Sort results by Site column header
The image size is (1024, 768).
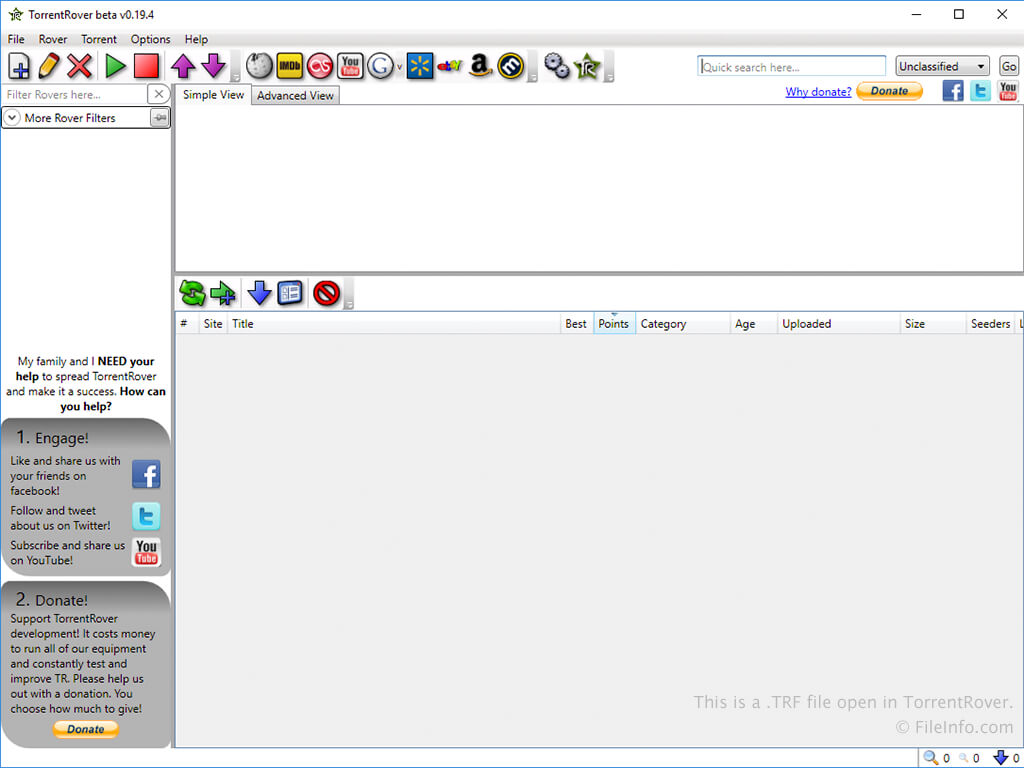tap(213, 323)
